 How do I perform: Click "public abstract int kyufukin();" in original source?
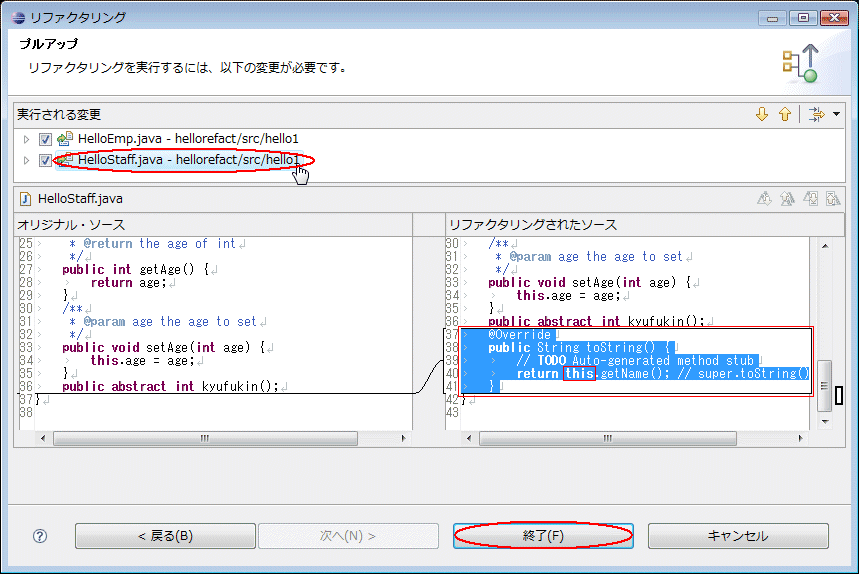(x=170, y=387)
